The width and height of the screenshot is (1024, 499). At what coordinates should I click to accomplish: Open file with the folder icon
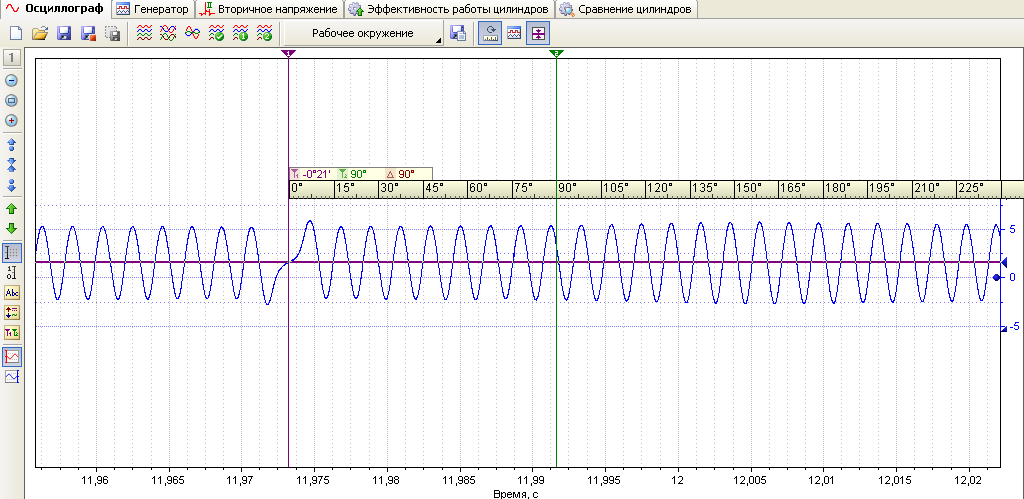coord(40,33)
